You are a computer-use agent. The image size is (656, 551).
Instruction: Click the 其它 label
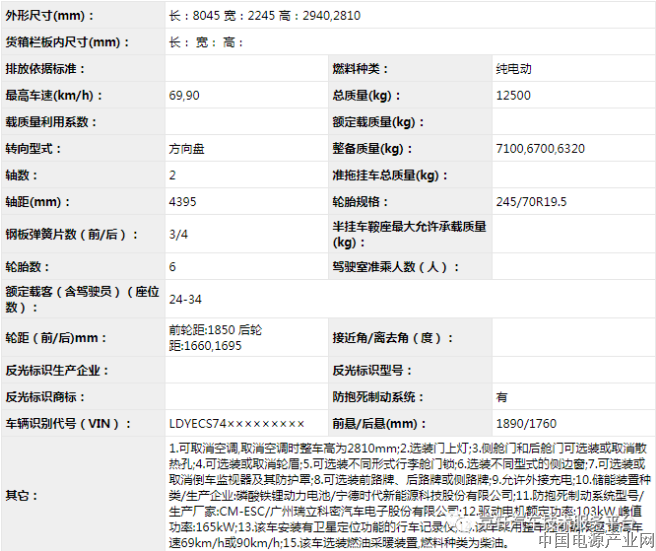tap(21, 496)
